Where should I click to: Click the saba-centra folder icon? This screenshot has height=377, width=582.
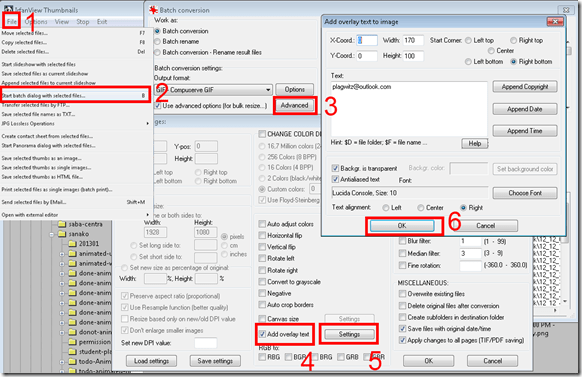[x=62, y=224]
